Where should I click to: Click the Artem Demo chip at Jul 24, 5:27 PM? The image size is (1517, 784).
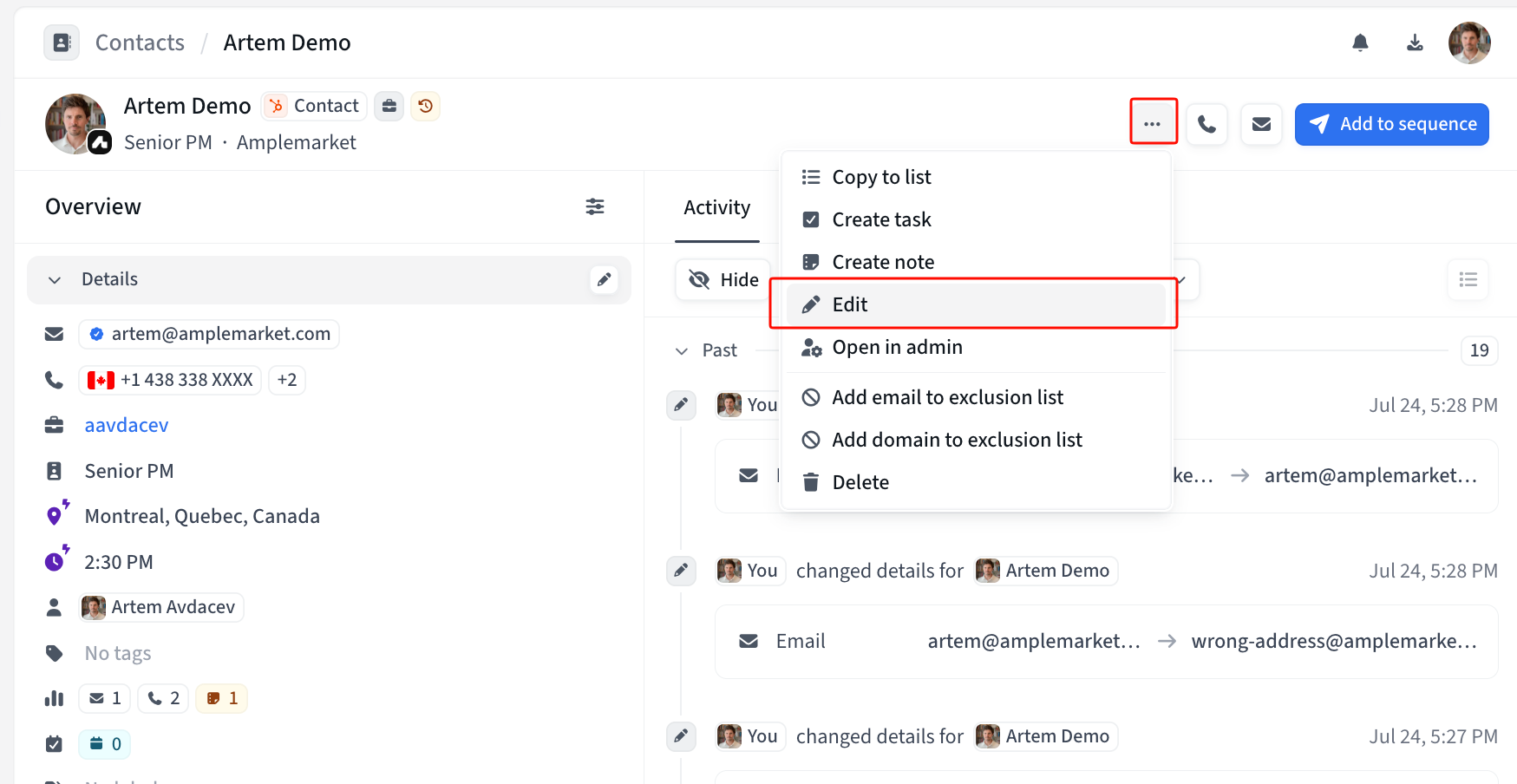tap(1045, 736)
